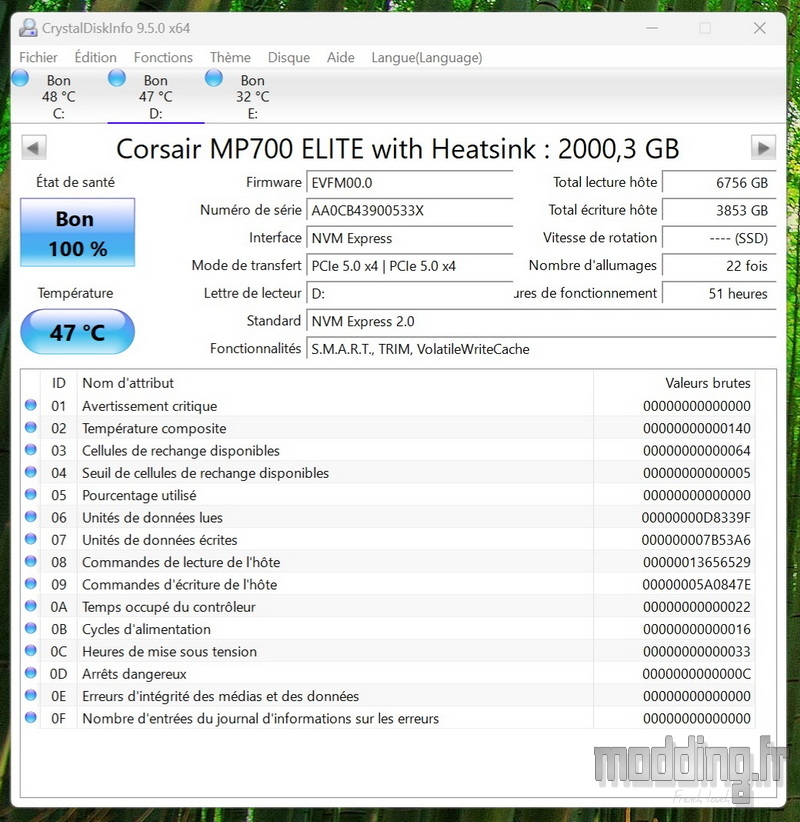
Task: Click status dot for Pourcentage utilisé
Action: [31, 494]
